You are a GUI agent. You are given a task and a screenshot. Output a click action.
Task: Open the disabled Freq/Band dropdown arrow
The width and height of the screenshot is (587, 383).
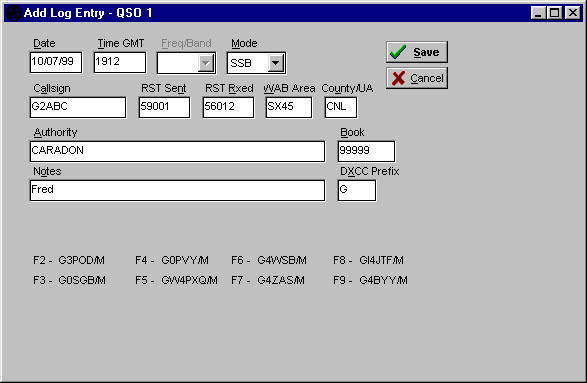point(206,63)
